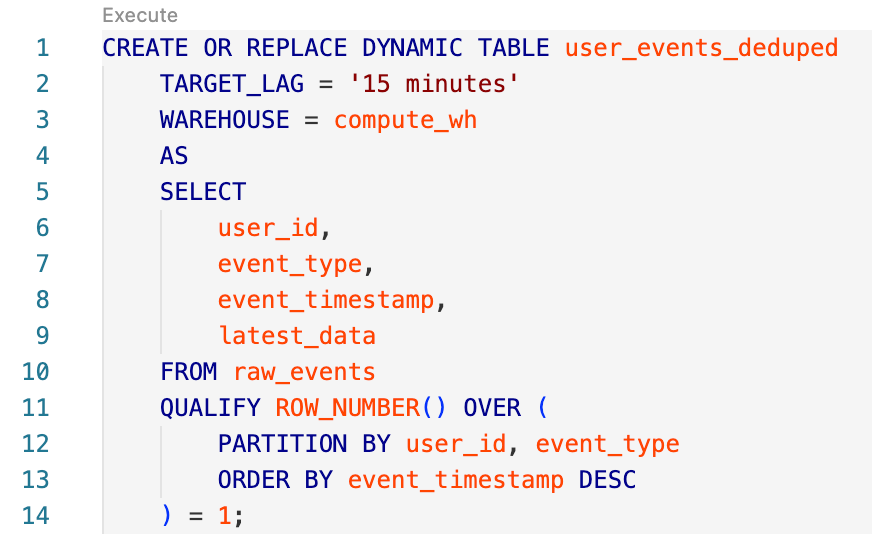
Task: Click the '15 minutes' string literal
Action: coord(434,84)
